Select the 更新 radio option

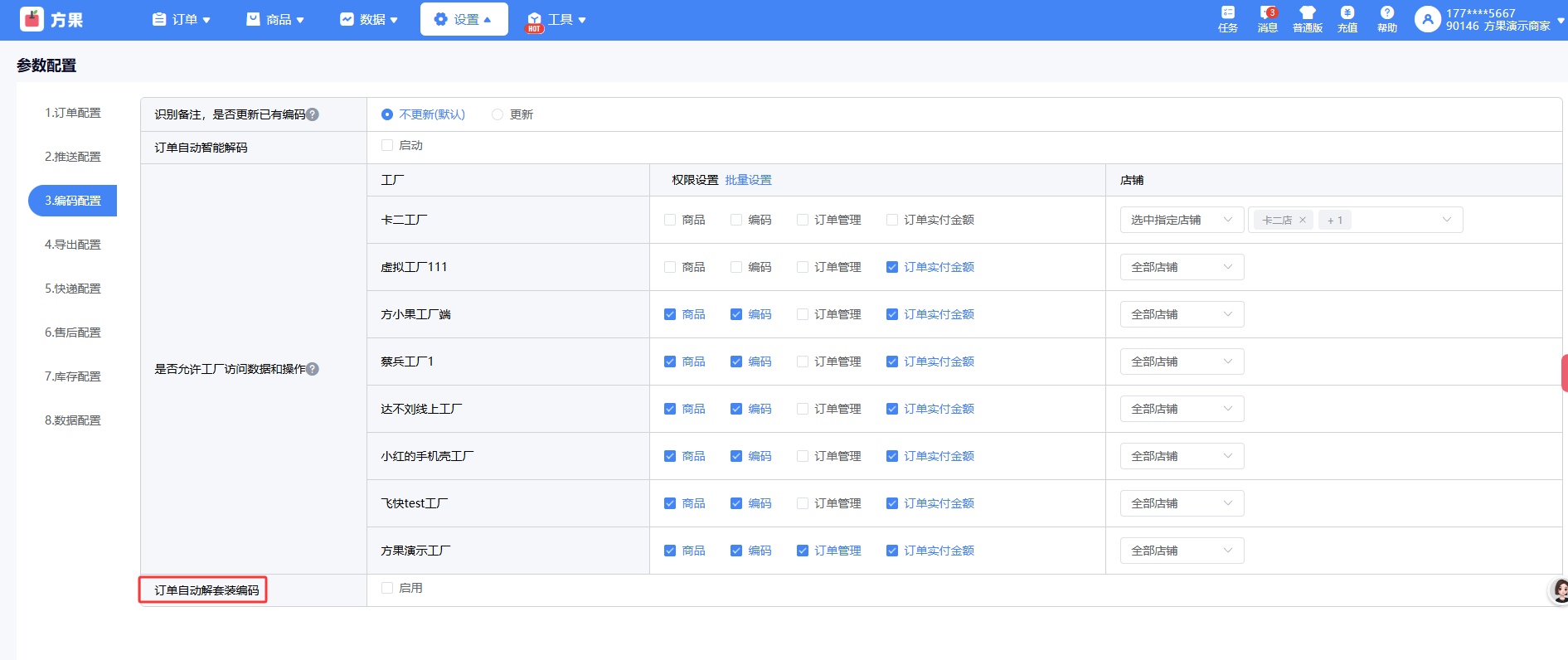point(498,114)
